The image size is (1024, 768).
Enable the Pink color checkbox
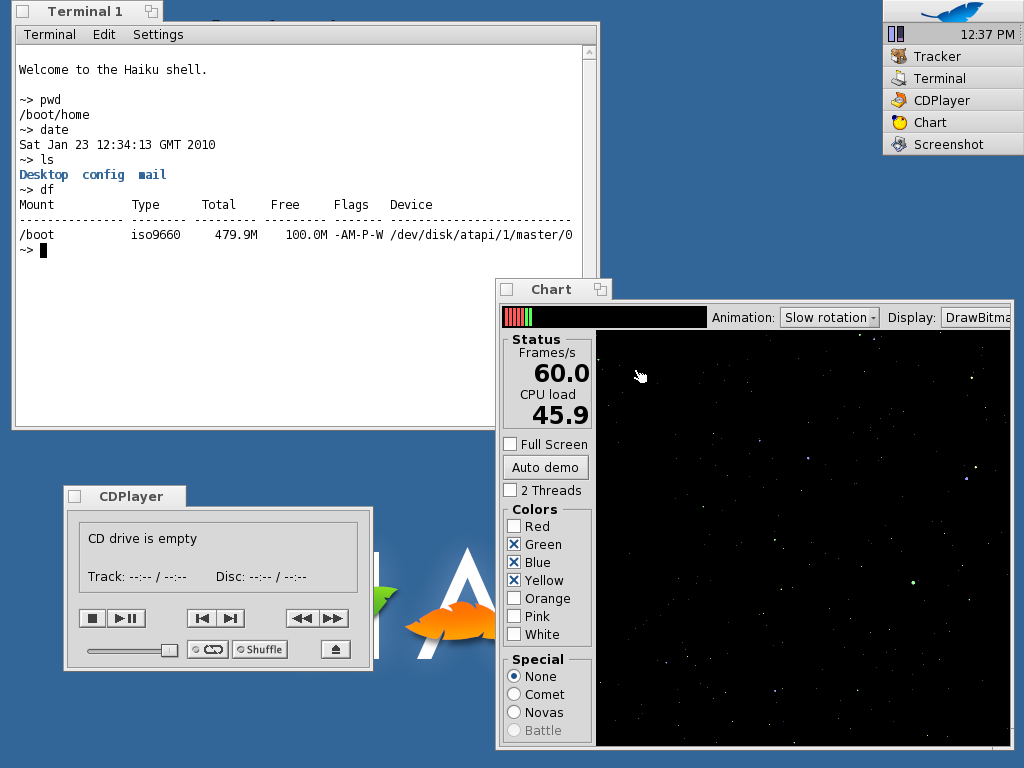pyautogui.click(x=514, y=616)
